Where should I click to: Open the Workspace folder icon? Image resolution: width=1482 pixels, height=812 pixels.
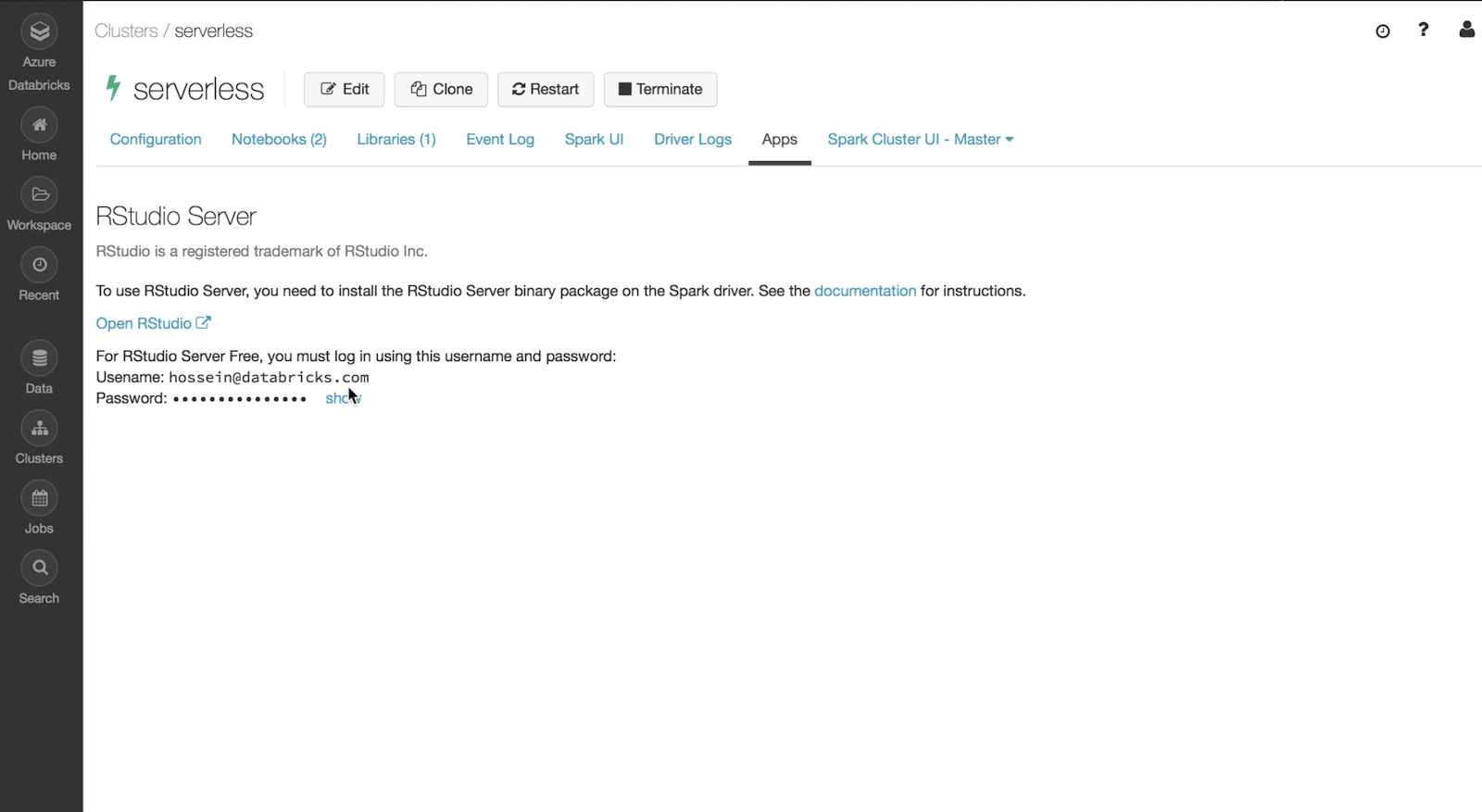[x=39, y=195]
